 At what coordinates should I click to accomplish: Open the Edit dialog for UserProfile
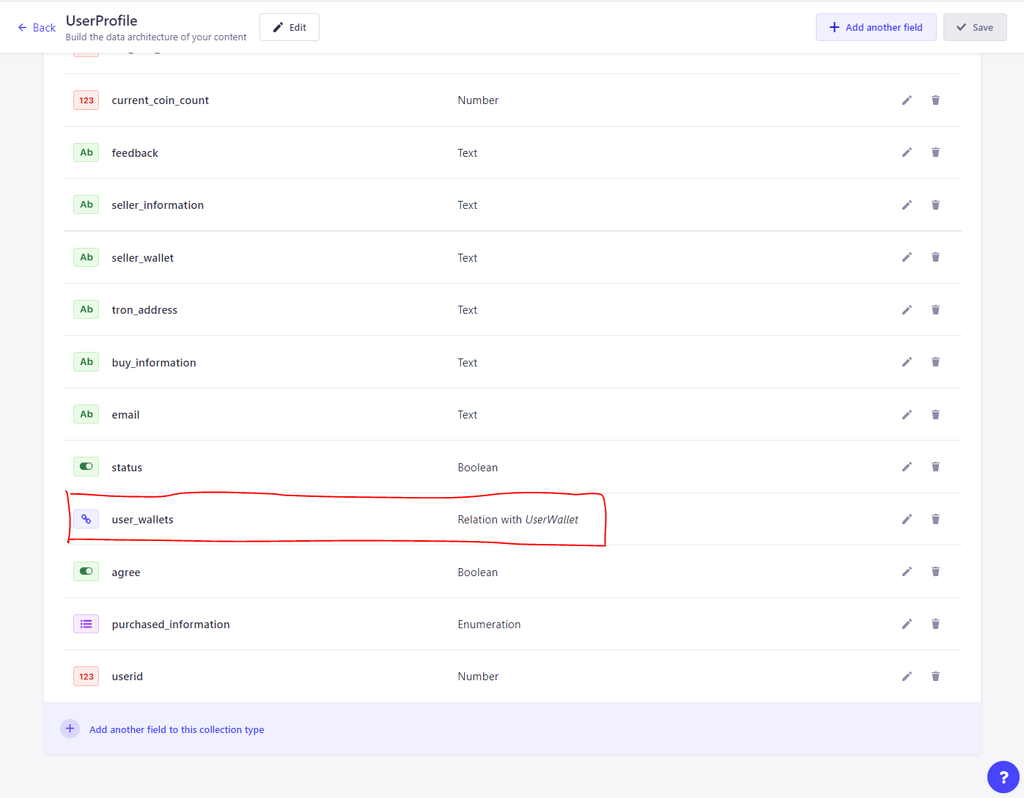click(289, 27)
